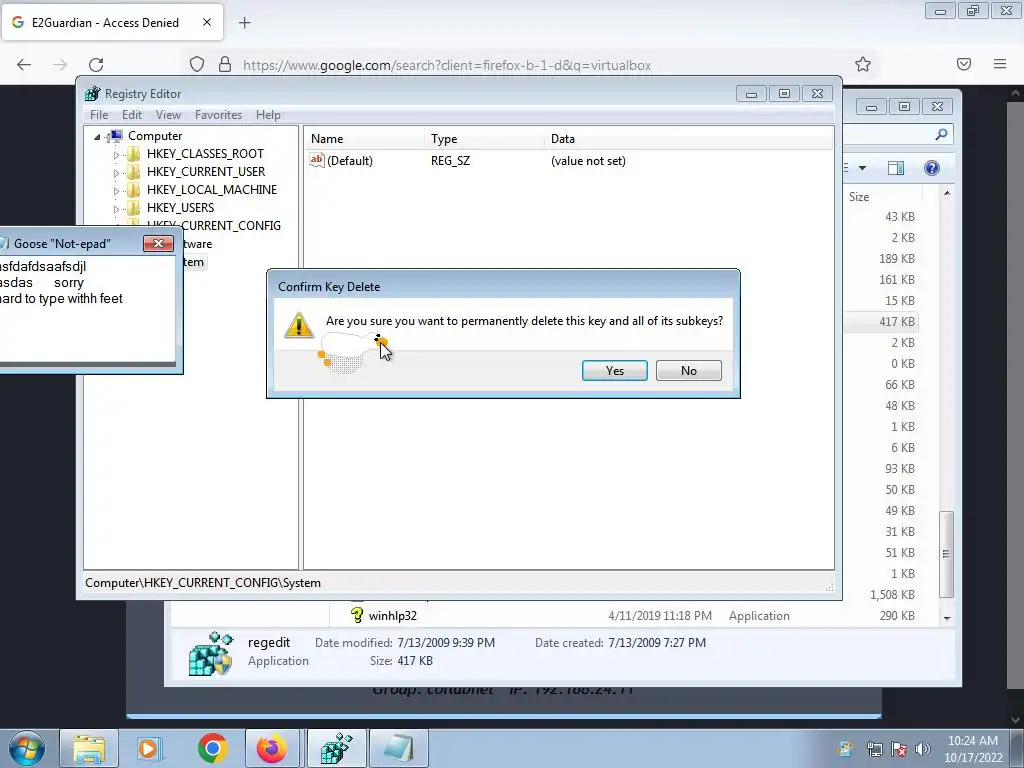
Task: Click the volume speaker tray icon
Action: [x=923, y=749]
